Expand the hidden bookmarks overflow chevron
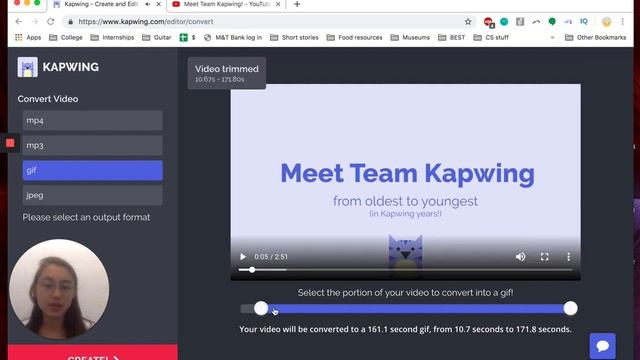Image resolution: width=640 pixels, height=360 pixels. [x=552, y=38]
